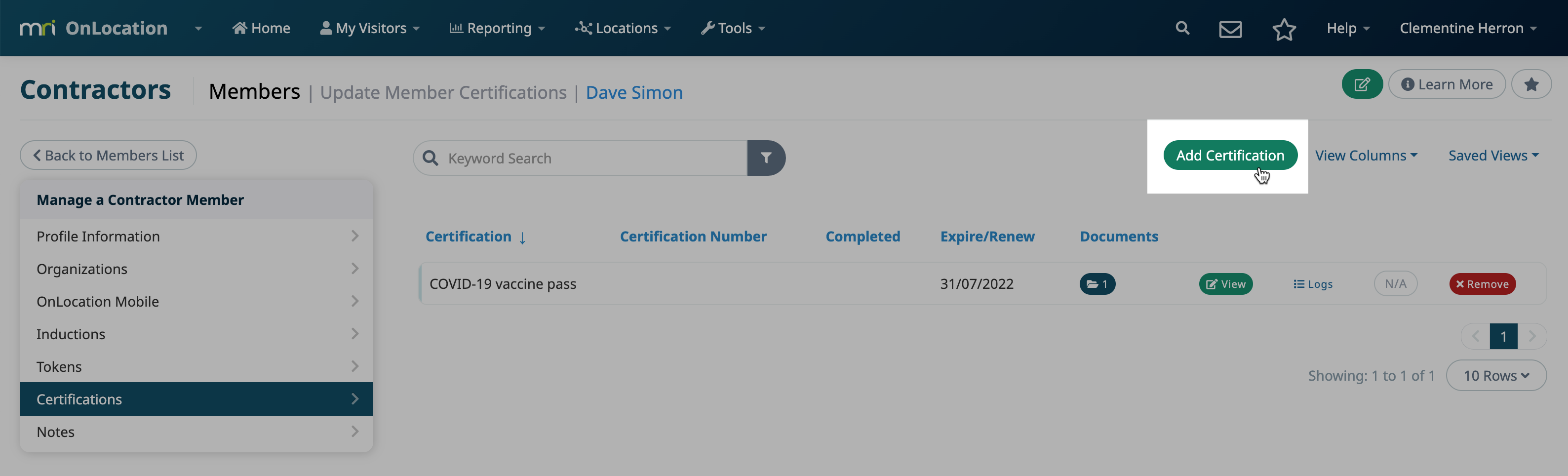Click the green edit page button

[x=1362, y=84]
